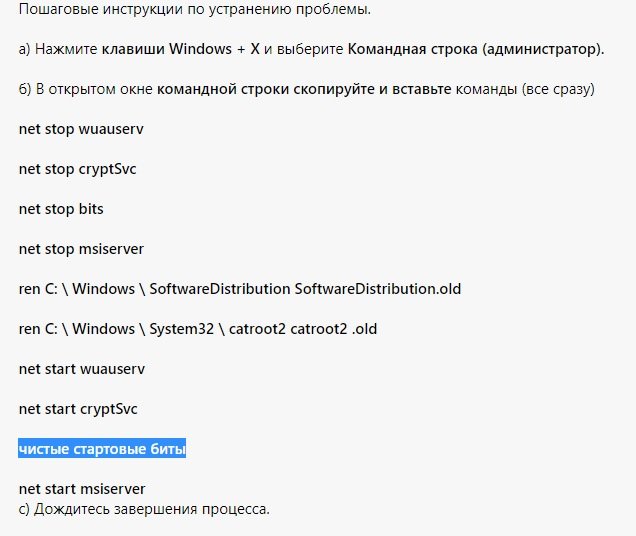Viewport: 636px width, 536px height.
Task: Click the final line "Дождитесь завершения процесса"
Action: [151, 509]
